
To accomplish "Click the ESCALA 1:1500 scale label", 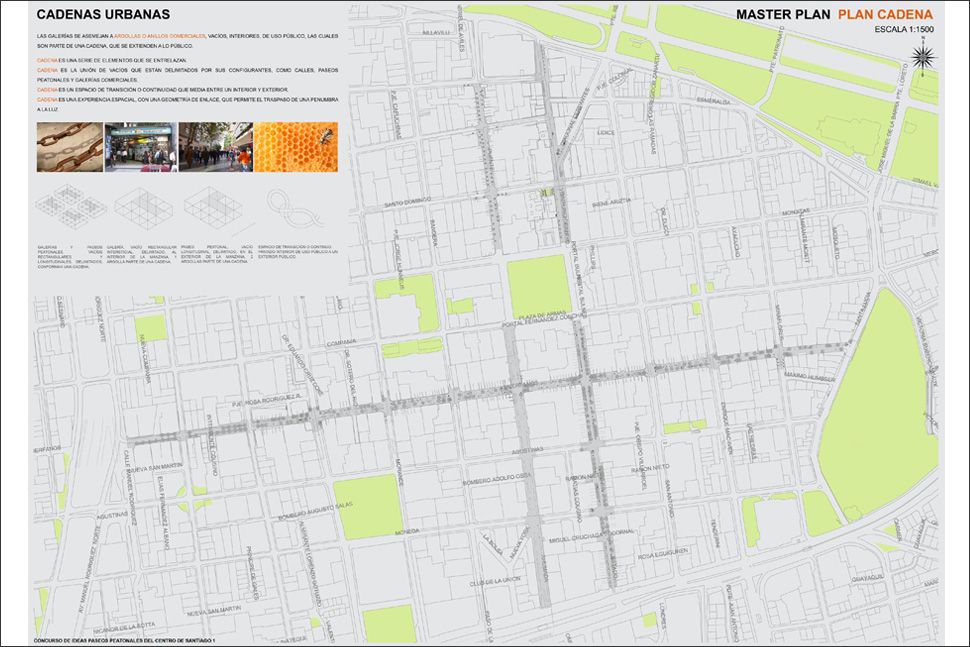I will (x=903, y=31).
